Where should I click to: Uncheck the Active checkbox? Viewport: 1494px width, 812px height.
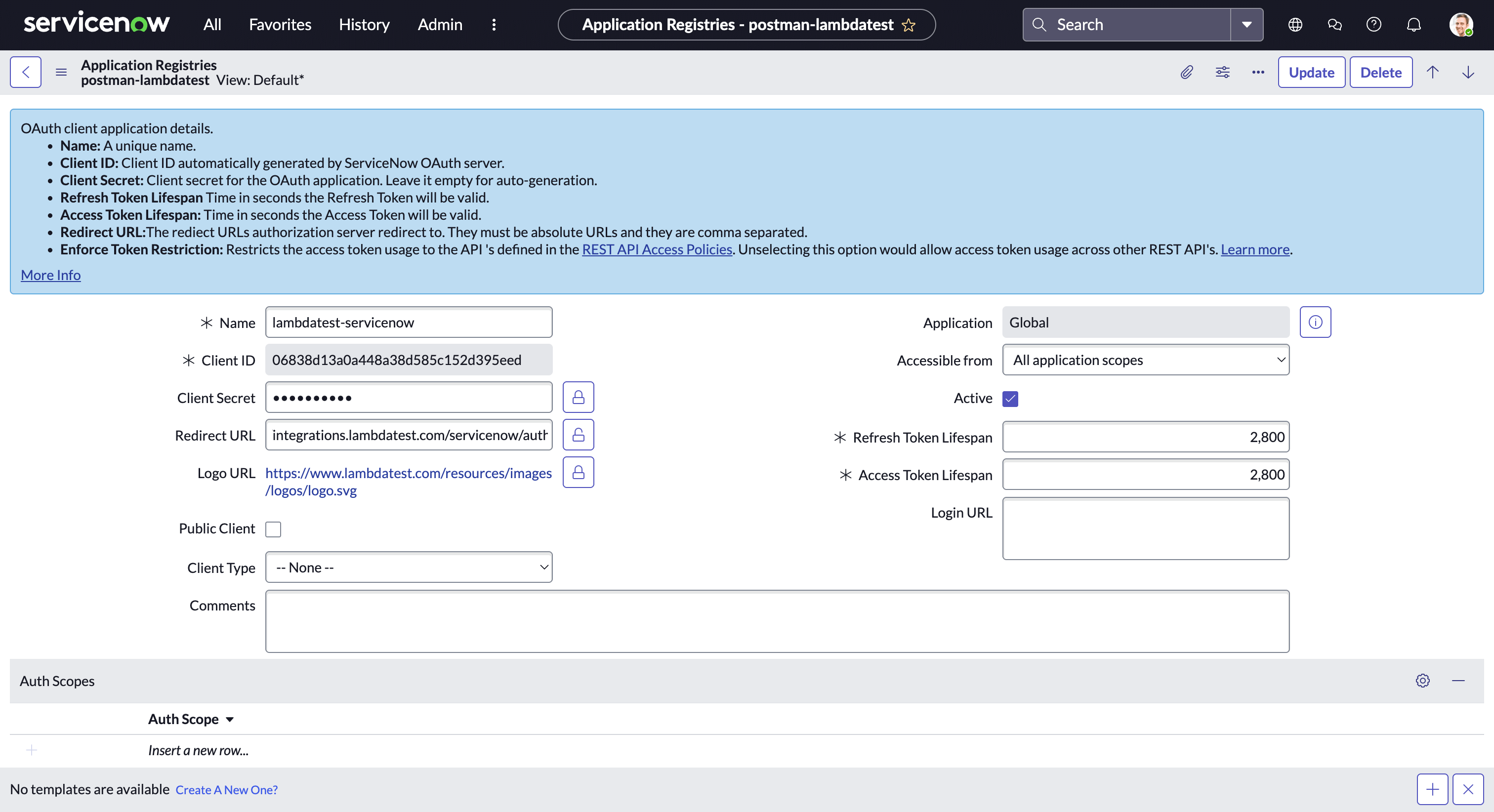click(x=1010, y=399)
